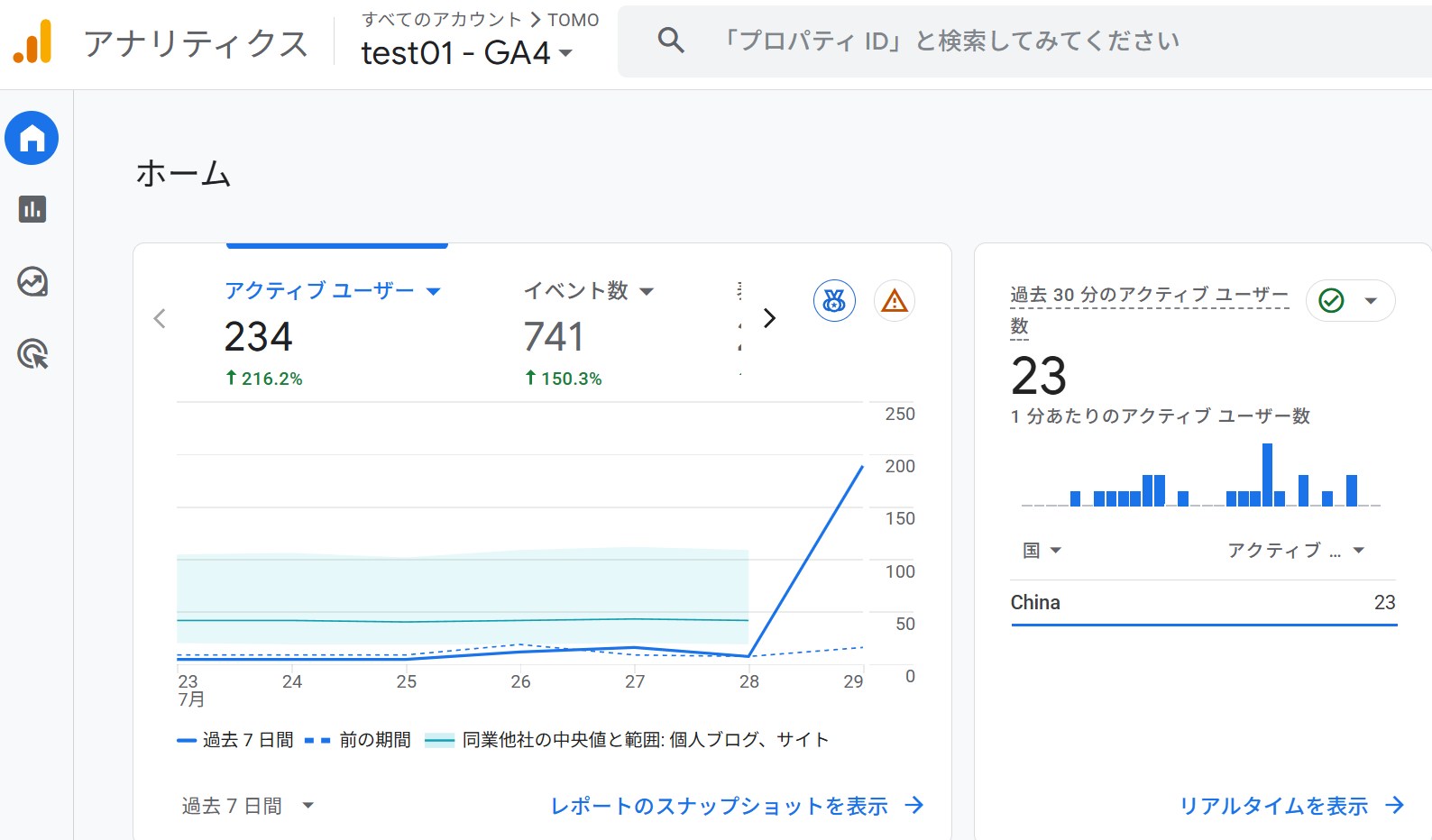Click the search magnifier icon
1432x840 pixels.
pyautogui.click(x=670, y=40)
